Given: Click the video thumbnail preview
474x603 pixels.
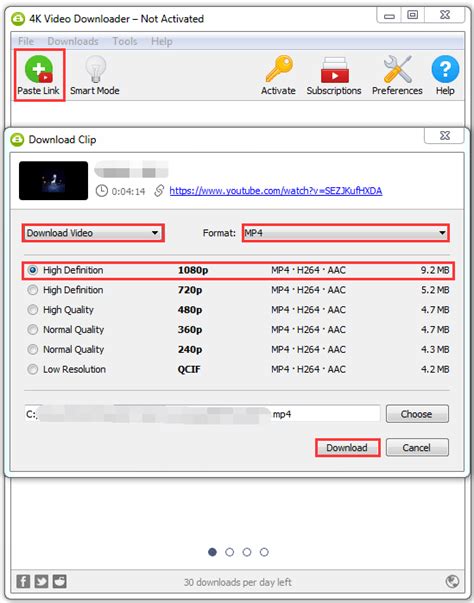Looking at the screenshot, I should click(53, 181).
